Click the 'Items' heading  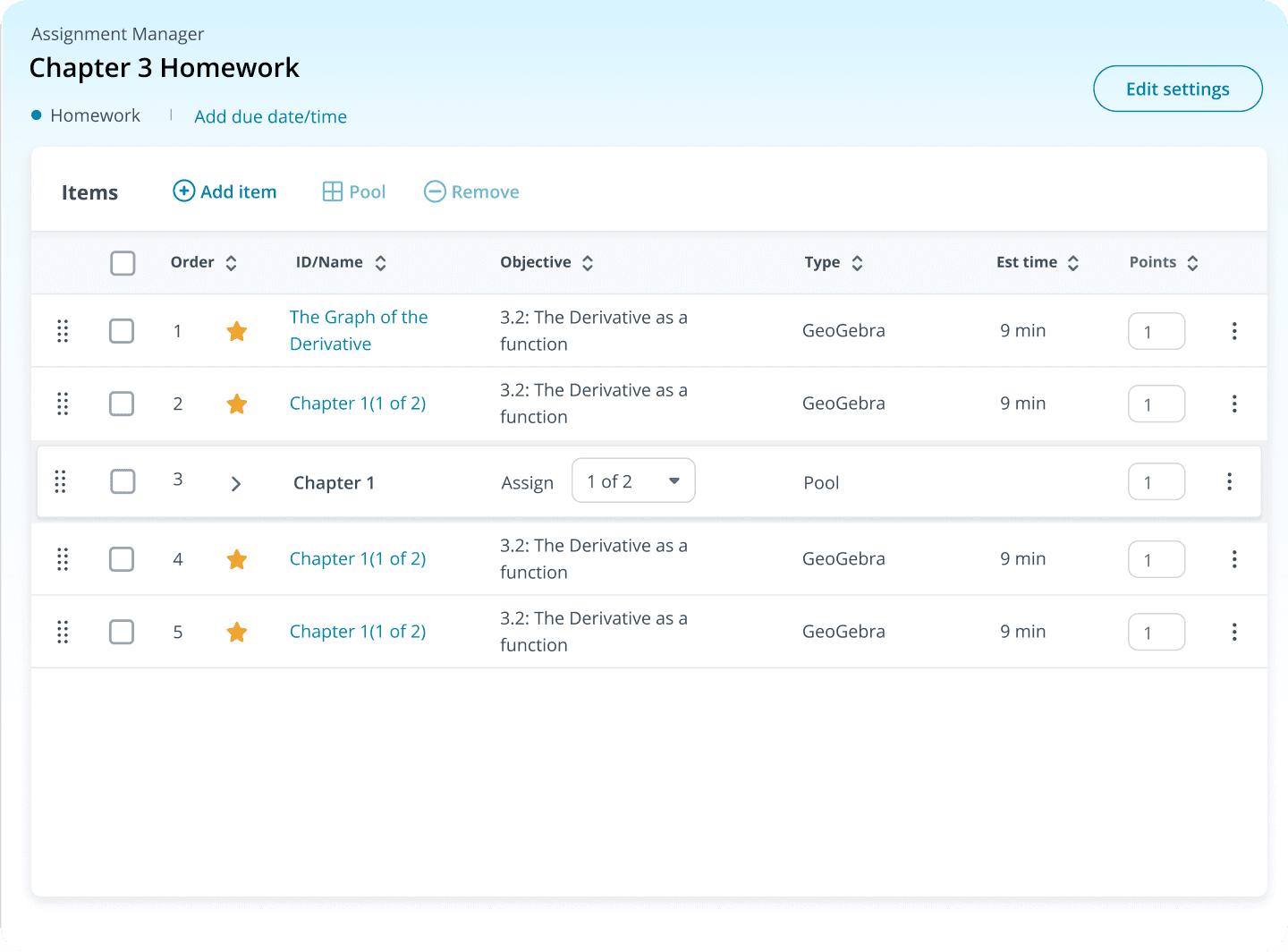coord(89,192)
